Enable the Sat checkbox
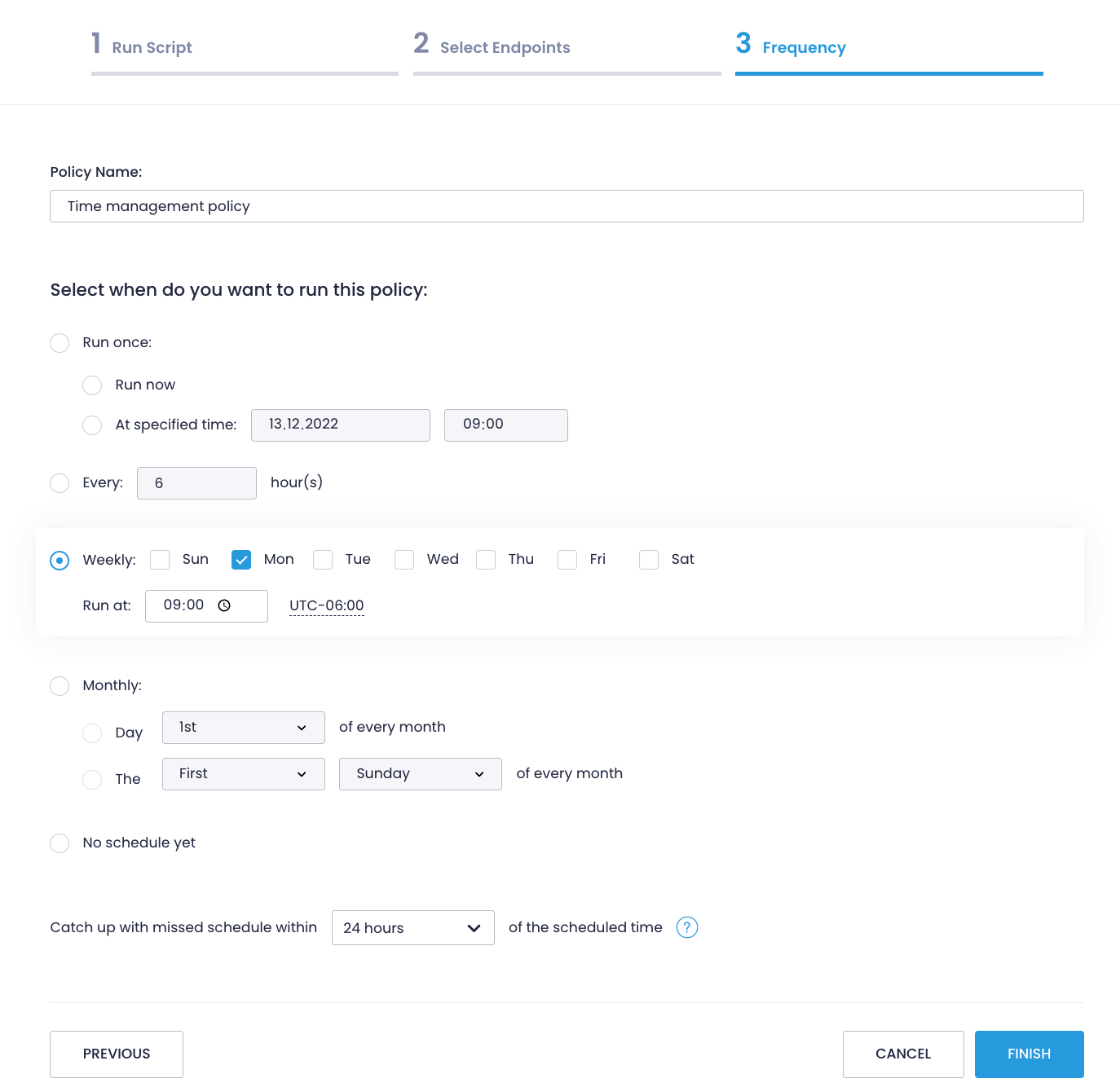This screenshot has width=1120, height=1087. click(x=649, y=560)
